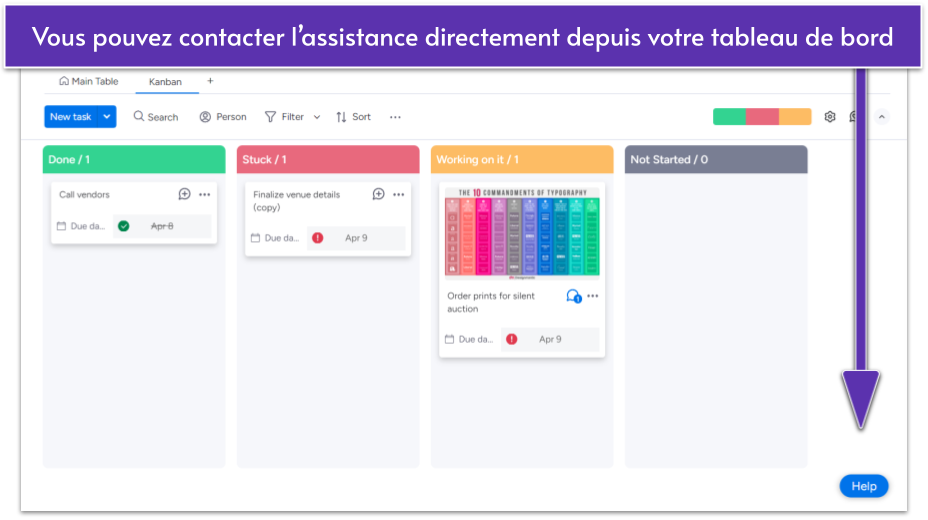Image resolution: width=928 pixels, height=520 pixels.
Task: Click the Help button
Action: point(864,486)
